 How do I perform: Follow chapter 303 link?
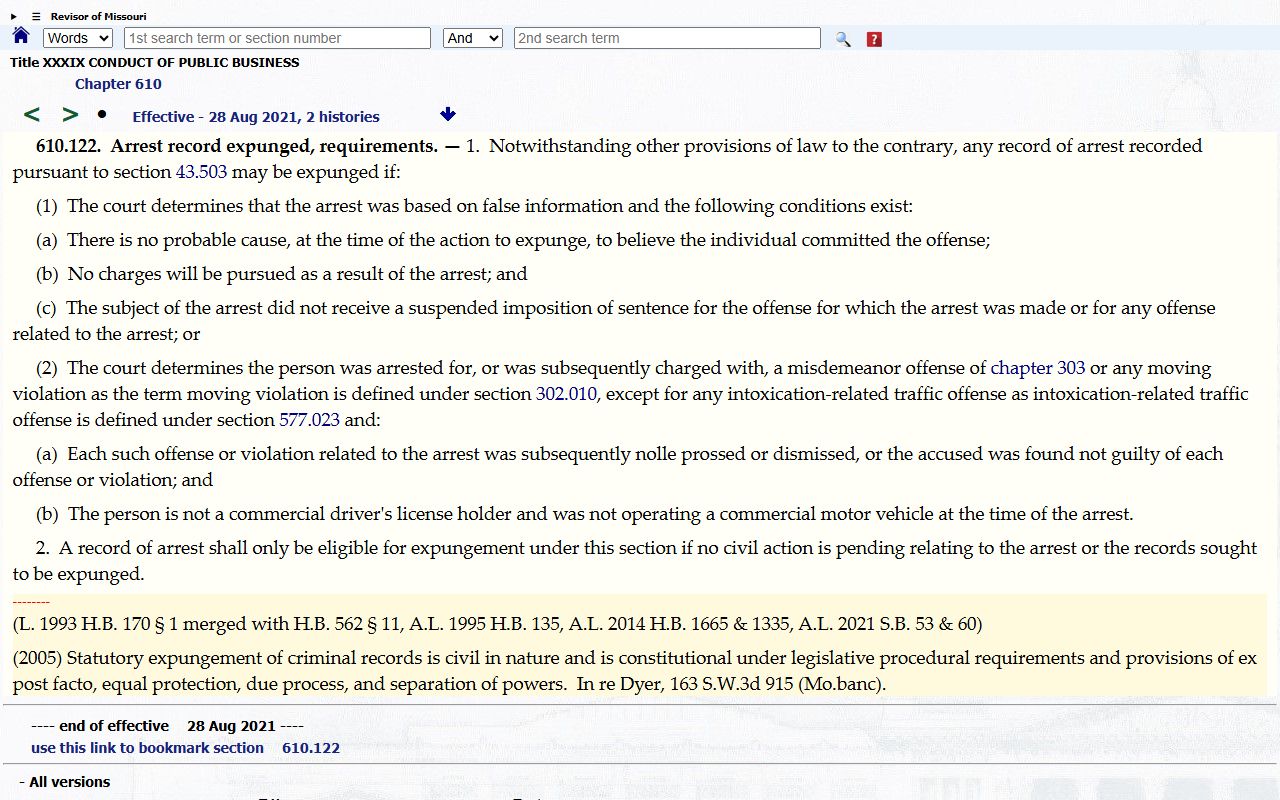pyautogui.click(x=1038, y=368)
